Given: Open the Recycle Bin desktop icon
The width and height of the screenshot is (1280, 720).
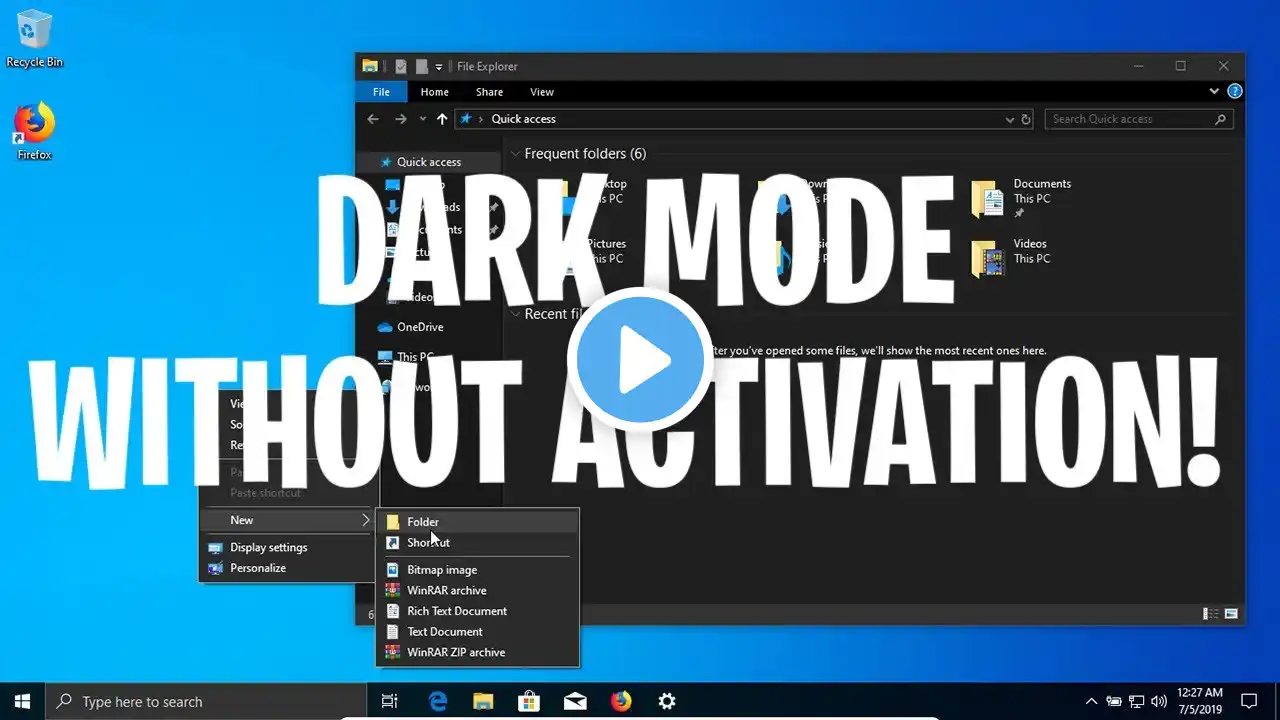Looking at the screenshot, I should click(x=34, y=38).
